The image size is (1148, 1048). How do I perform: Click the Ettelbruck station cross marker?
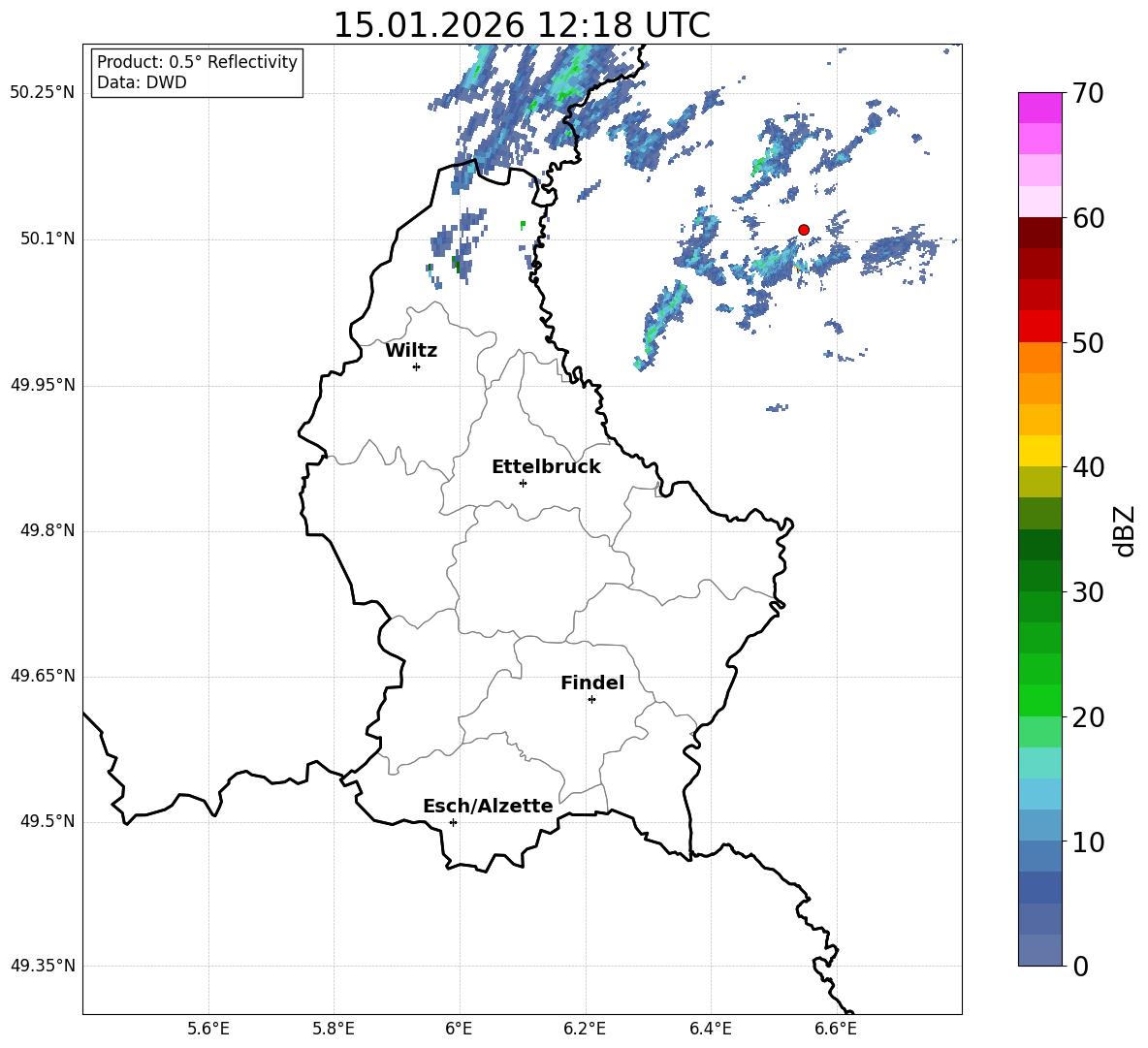523,483
